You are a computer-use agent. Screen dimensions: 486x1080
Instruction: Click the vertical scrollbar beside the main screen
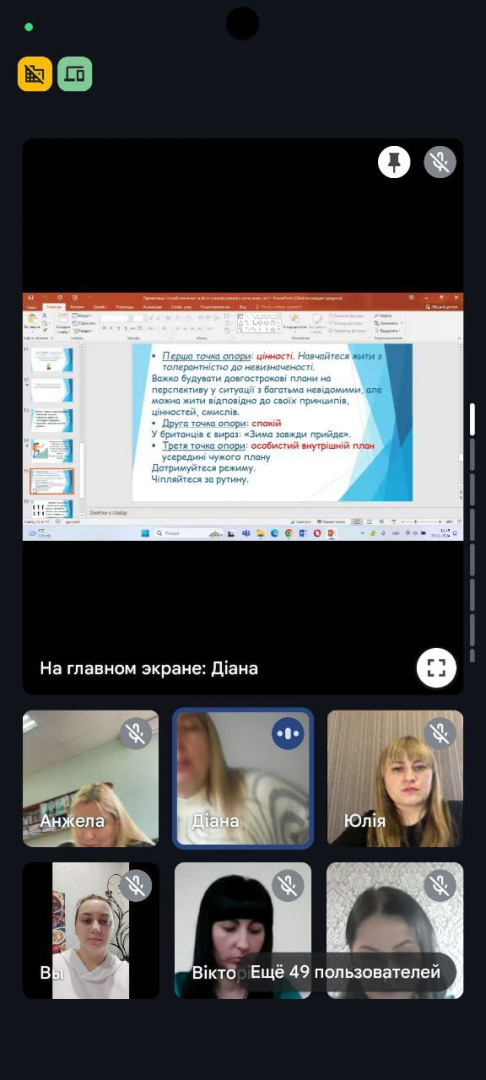(472, 532)
